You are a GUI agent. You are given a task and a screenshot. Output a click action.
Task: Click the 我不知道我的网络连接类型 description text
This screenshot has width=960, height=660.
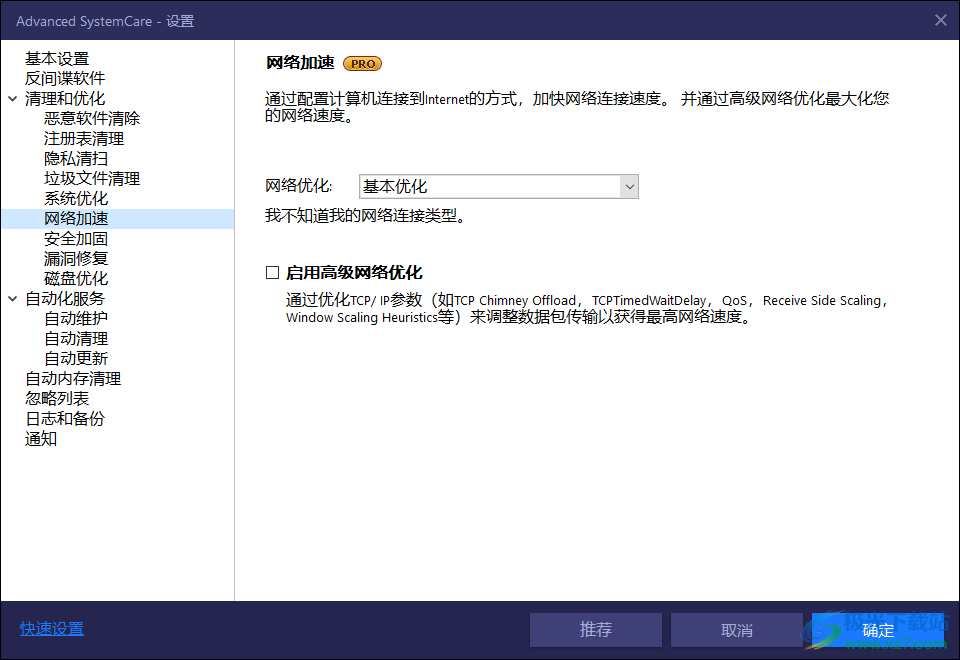(365, 216)
